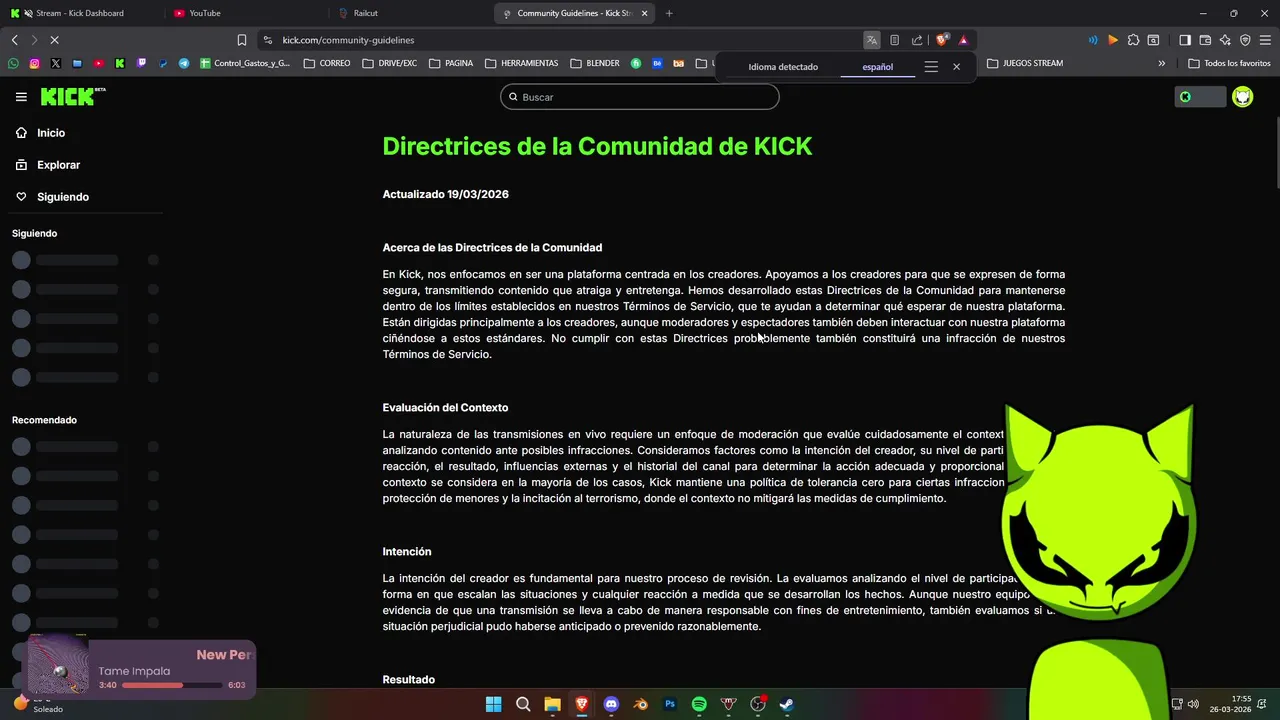Bookmark this page with the bookmark icon
The image size is (1280, 720).
pos(241,40)
